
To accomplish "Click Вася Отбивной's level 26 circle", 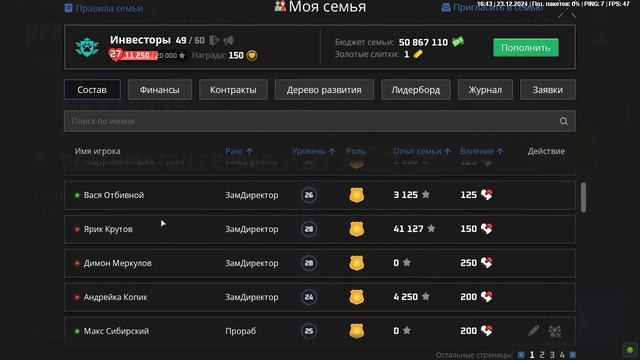I will pos(309,195).
